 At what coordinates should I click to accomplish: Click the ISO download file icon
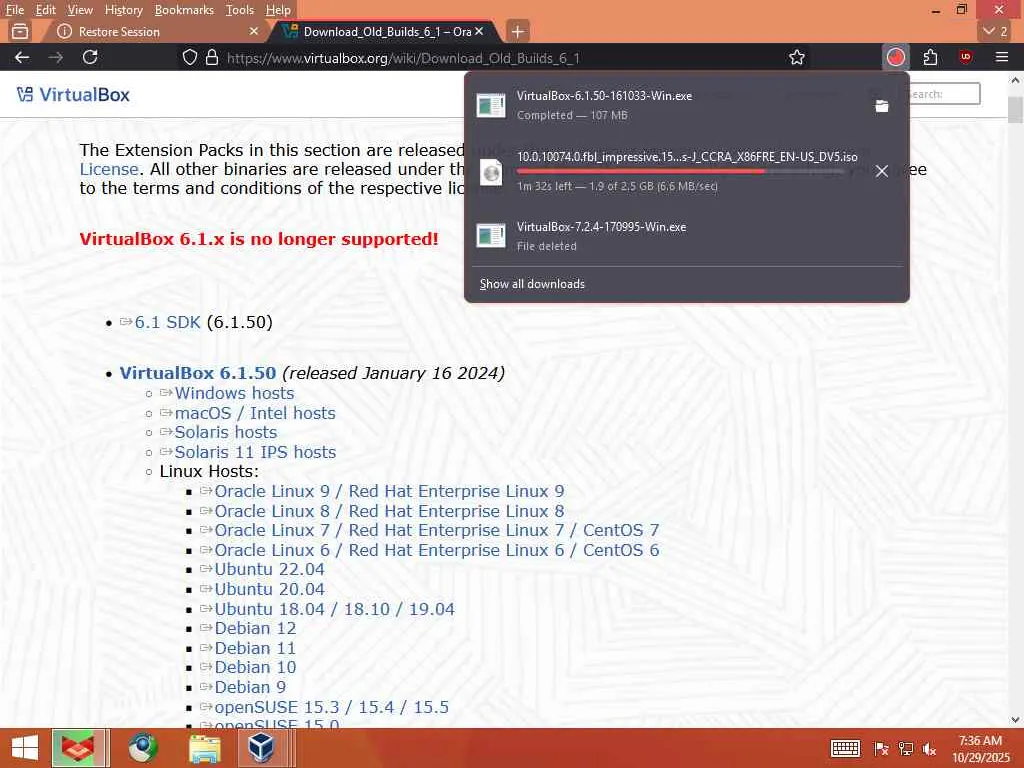coord(491,172)
